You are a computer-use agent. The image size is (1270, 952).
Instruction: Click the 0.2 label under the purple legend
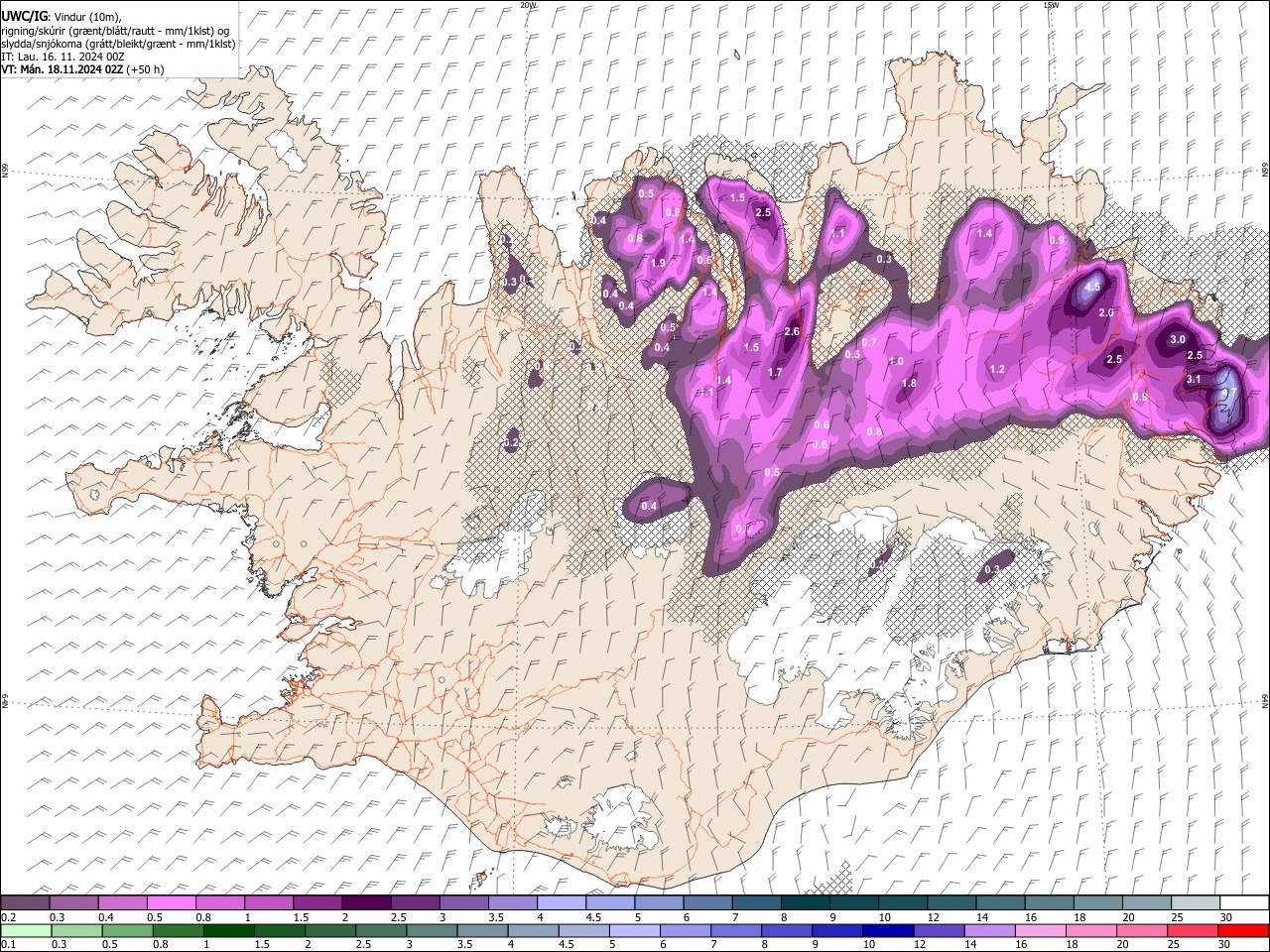8,917
